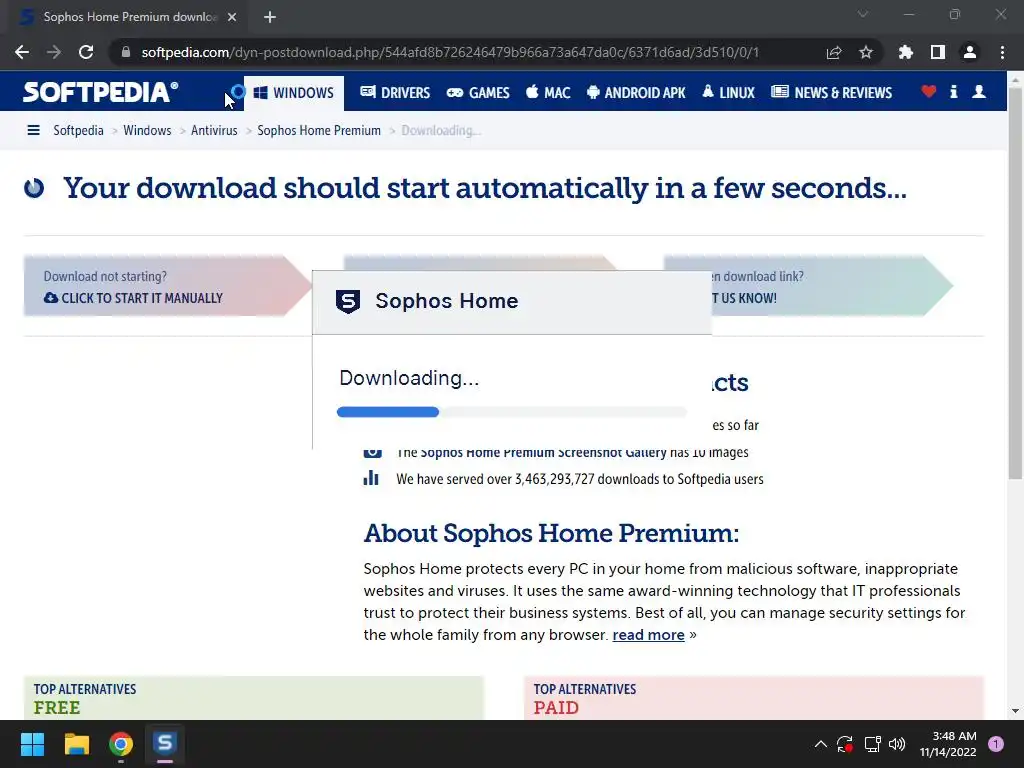The height and width of the screenshot is (768, 1024).
Task: Go to Softpedia breadcrumb link
Action: pos(78,131)
